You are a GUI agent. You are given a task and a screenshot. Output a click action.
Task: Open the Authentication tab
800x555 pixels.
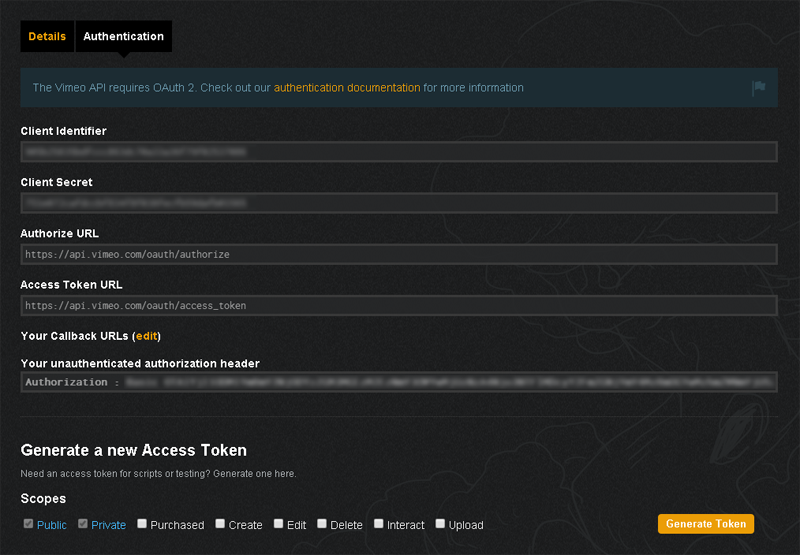click(123, 37)
